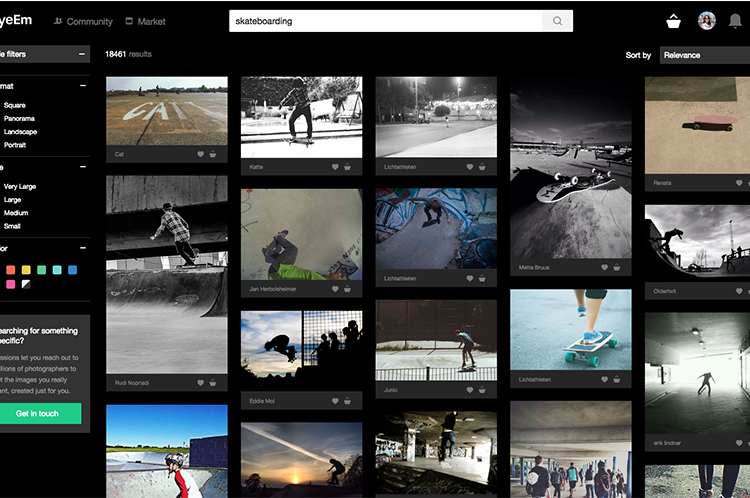Choose the Very Large size filter
Screen dimensions: 750x498
tap(20, 186)
